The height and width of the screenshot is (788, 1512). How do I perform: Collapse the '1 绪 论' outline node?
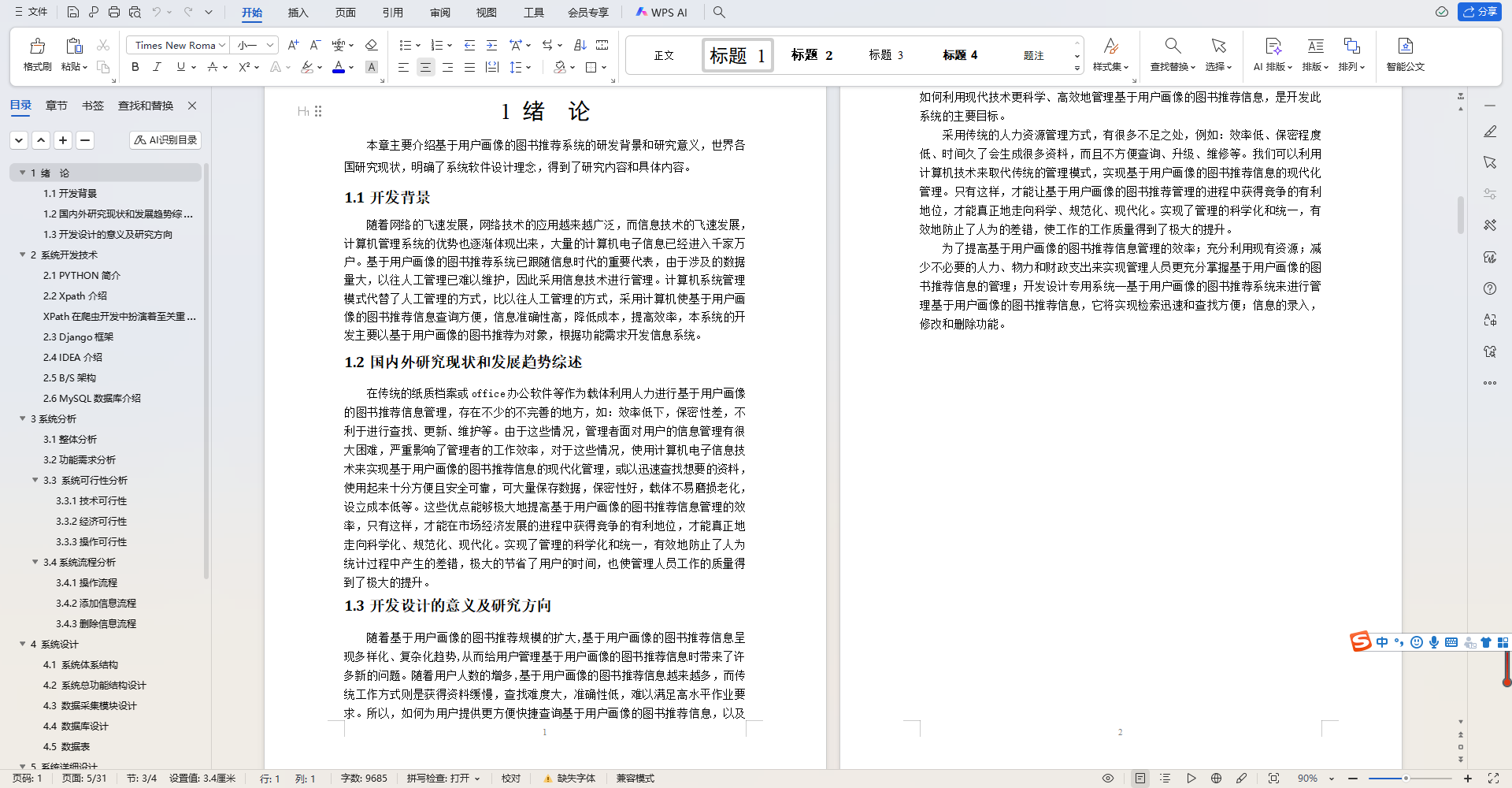click(x=23, y=173)
